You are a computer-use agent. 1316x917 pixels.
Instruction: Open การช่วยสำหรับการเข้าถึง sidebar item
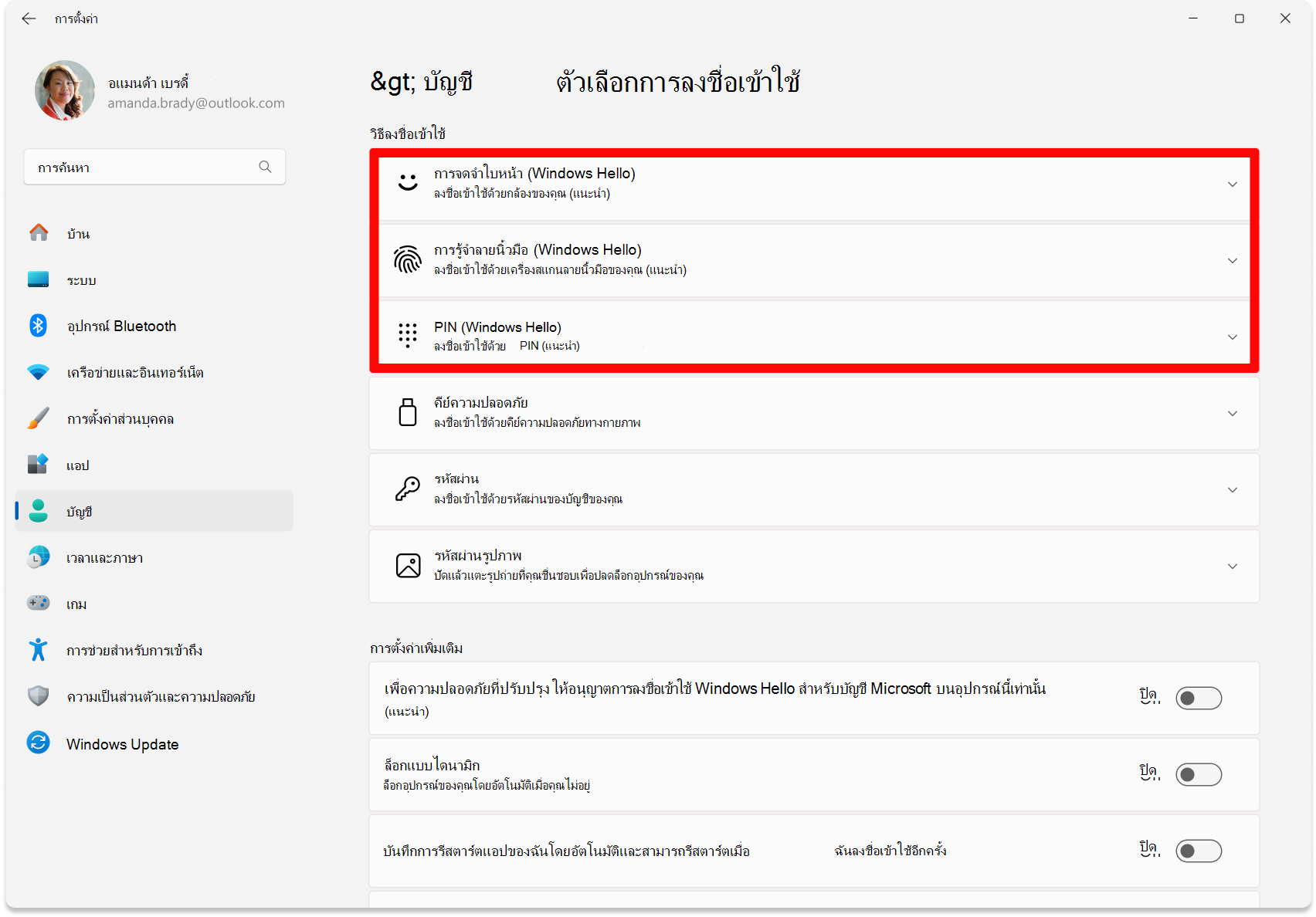(x=154, y=650)
